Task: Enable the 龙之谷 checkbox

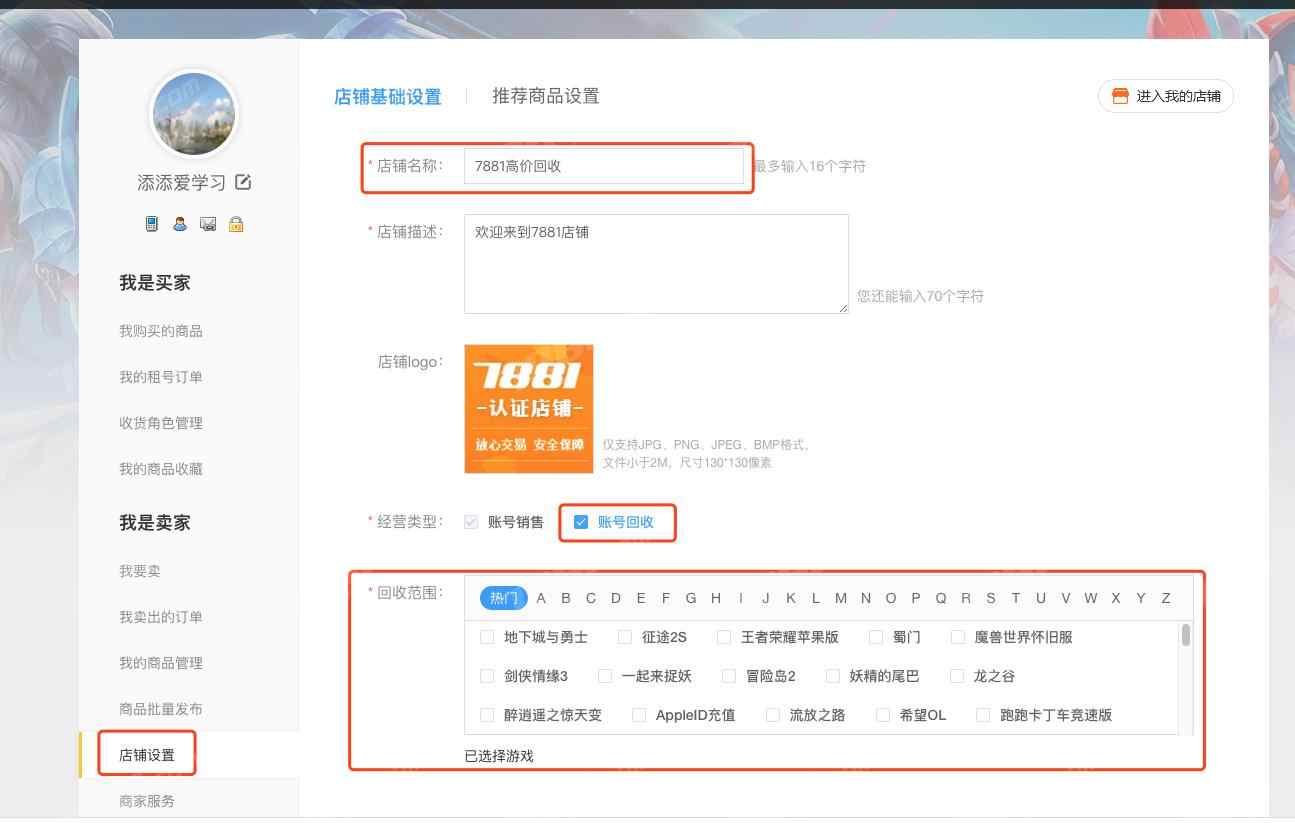Action: 957,676
